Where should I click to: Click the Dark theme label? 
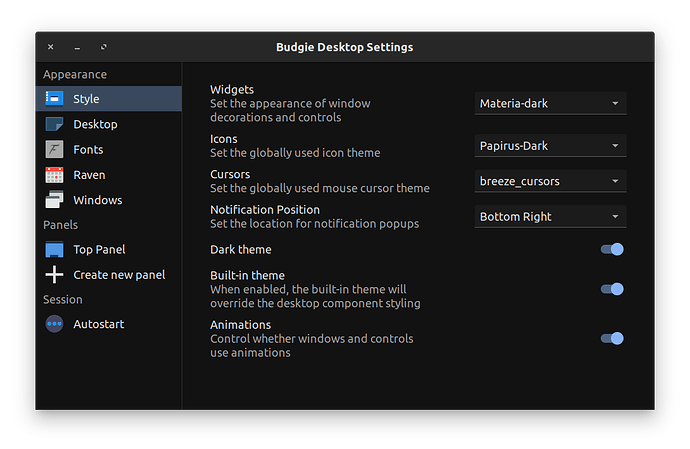[x=241, y=250]
